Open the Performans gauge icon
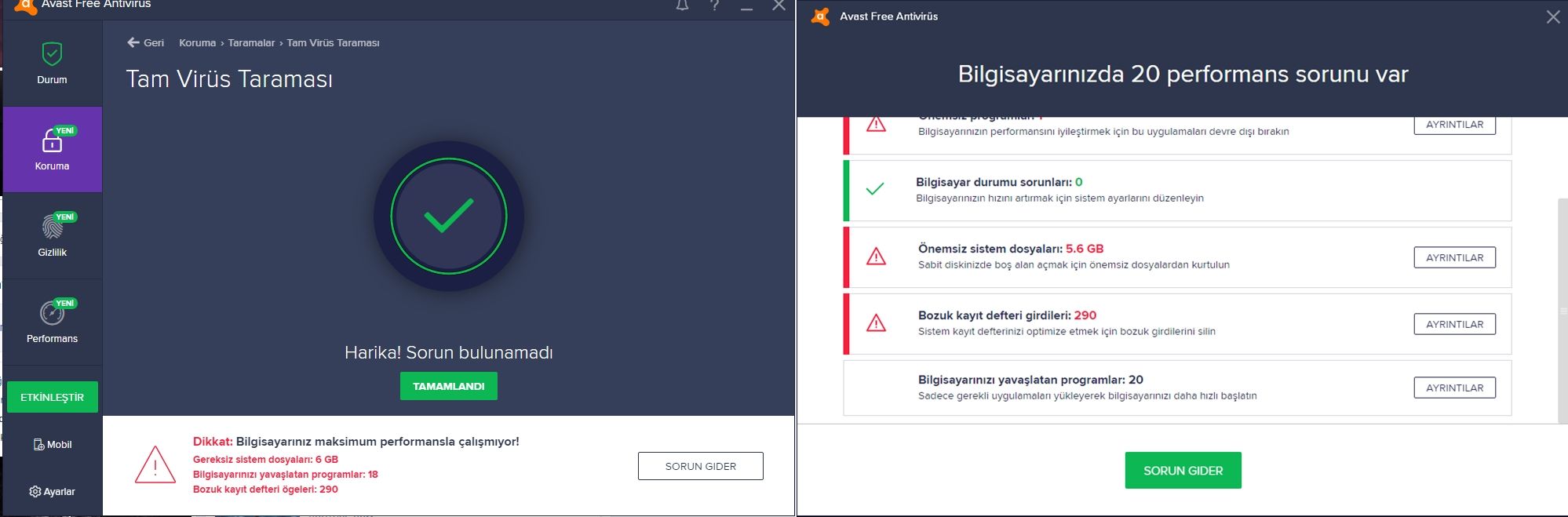This screenshot has width=1568, height=517. (x=52, y=313)
